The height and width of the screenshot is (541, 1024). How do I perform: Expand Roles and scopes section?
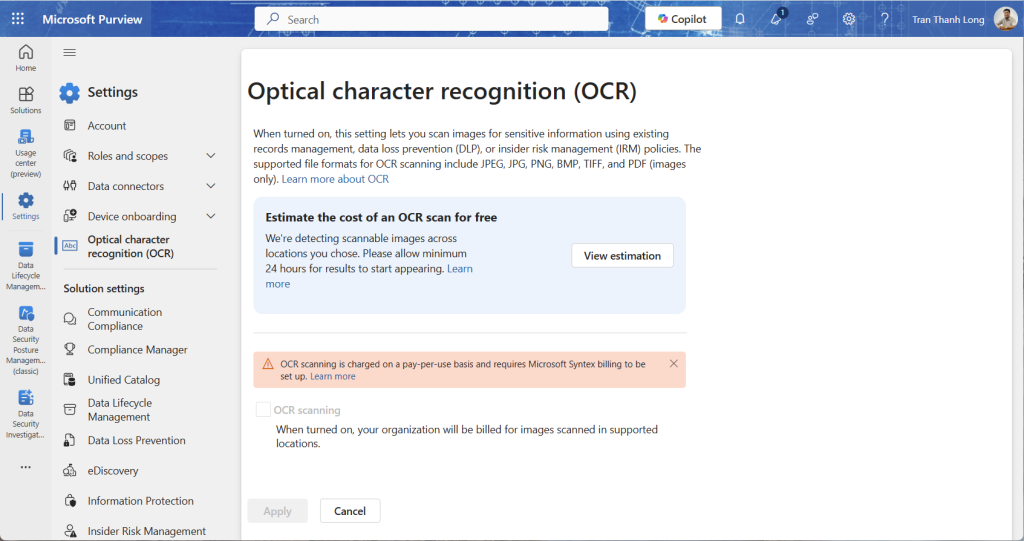click(x=211, y=156)
